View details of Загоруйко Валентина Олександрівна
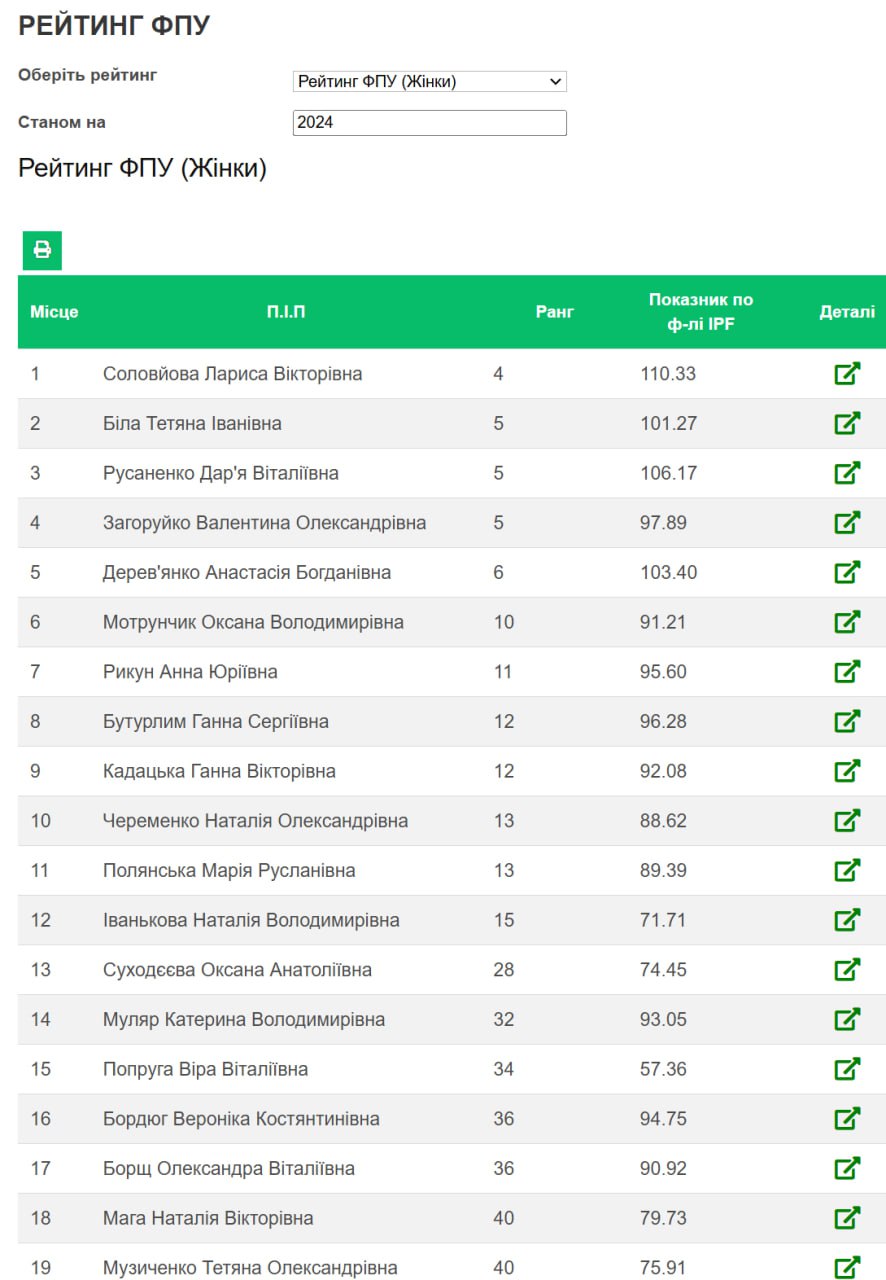This screenshot has height=1280, width=886. 847,523
